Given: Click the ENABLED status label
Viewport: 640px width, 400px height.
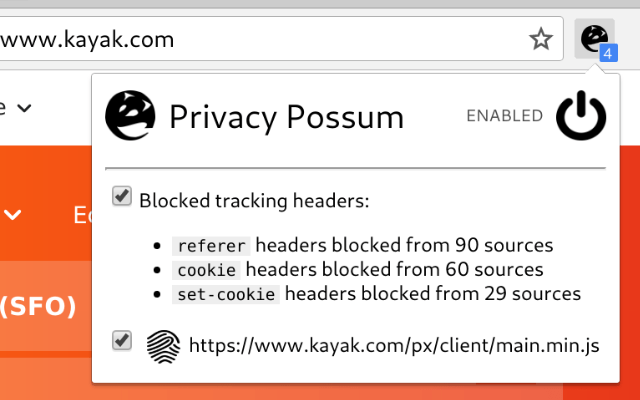Looking at the screenshot, I should pos(504,117).
